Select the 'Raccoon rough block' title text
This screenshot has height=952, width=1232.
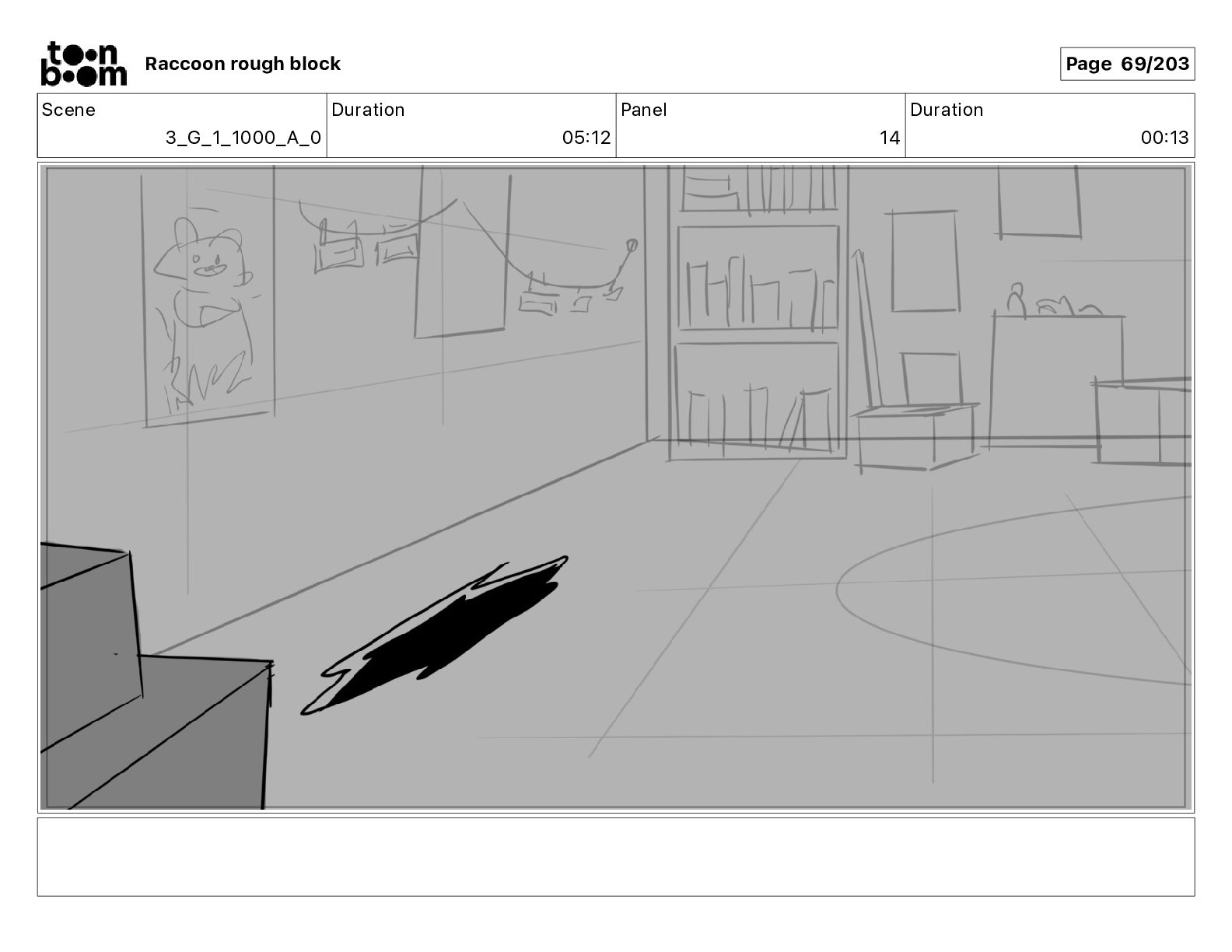pyautogui.click(x=243, y=64)
